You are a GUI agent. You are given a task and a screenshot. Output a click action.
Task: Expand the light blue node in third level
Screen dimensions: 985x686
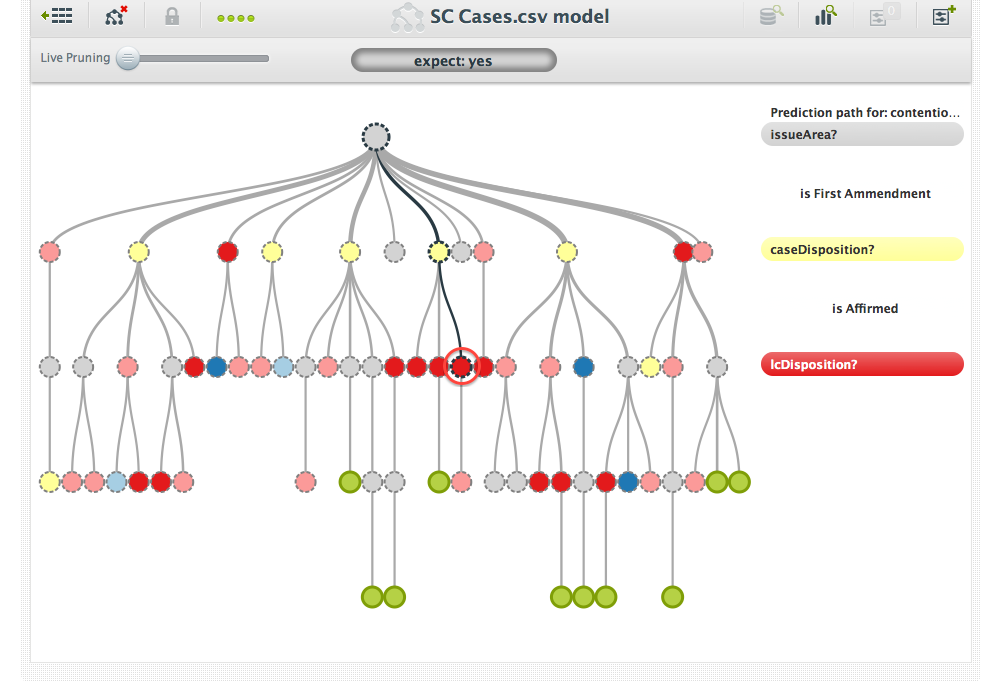(283, 367)
